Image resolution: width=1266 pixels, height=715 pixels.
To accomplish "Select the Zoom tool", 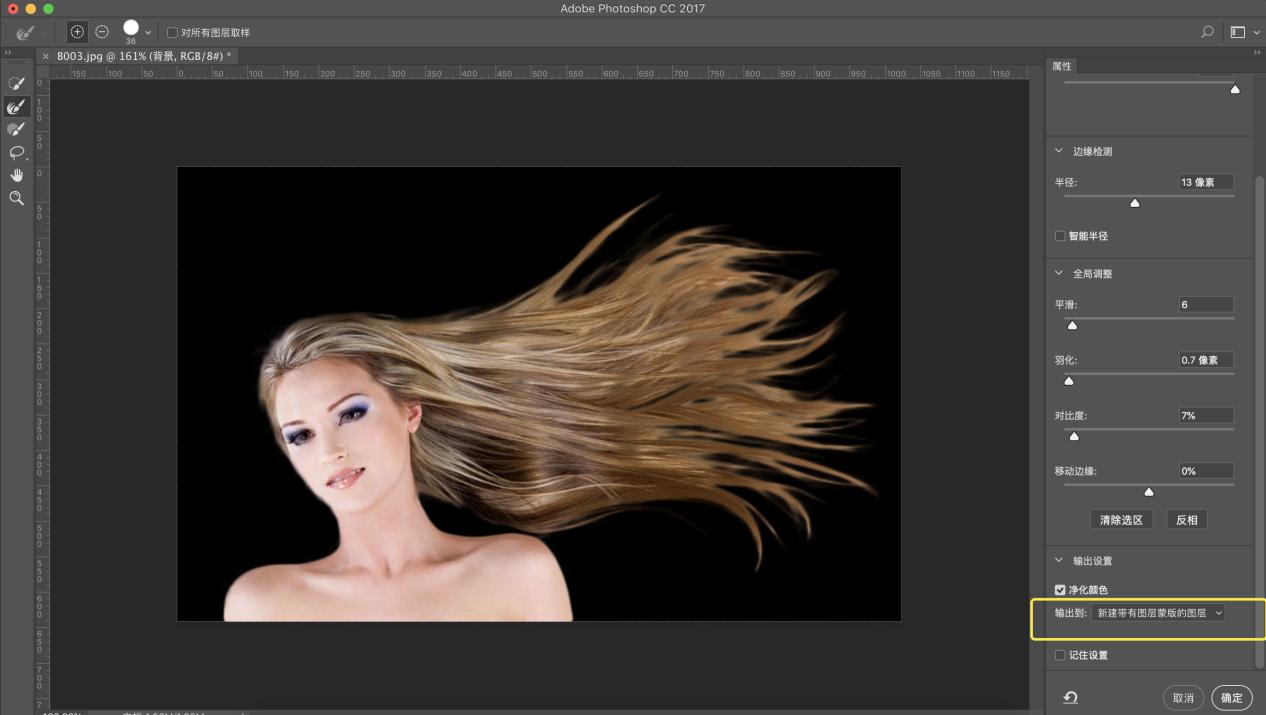I will 16,198.
